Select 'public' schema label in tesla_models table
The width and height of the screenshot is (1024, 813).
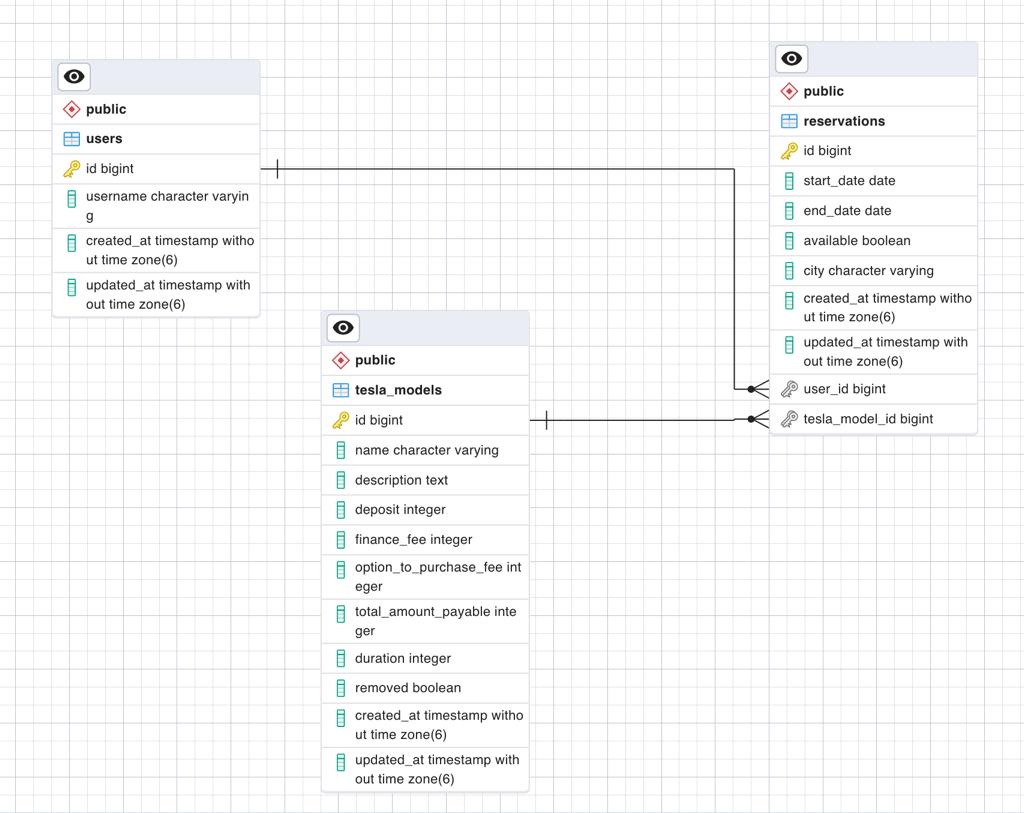click(x=375, y=360)
